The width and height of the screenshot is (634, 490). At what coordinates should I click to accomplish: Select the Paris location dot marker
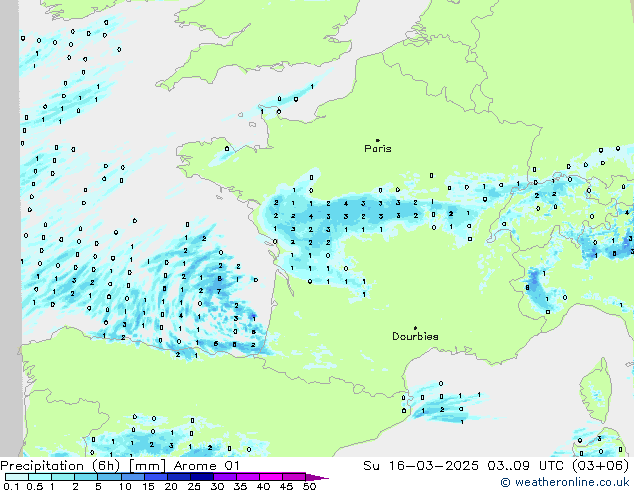pos(378,140)
